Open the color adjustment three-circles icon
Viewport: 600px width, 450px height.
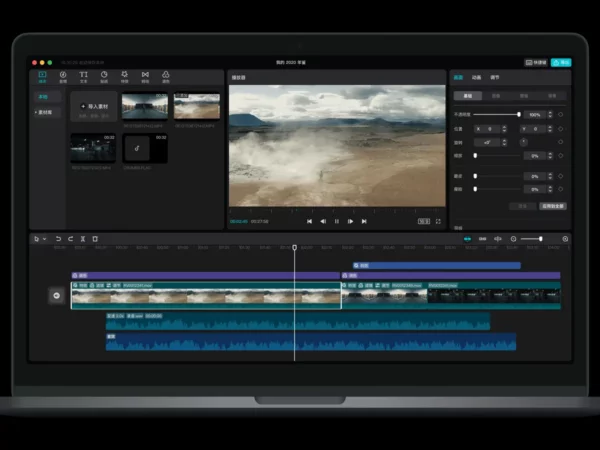(x=166, y=77)
